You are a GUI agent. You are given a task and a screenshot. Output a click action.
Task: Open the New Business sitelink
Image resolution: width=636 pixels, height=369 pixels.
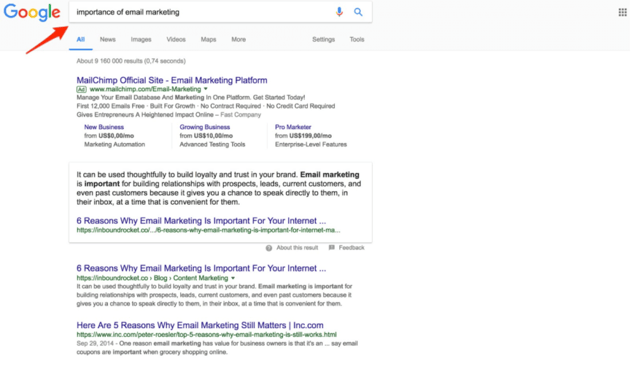pyautogui.click(x=104, y=127)
